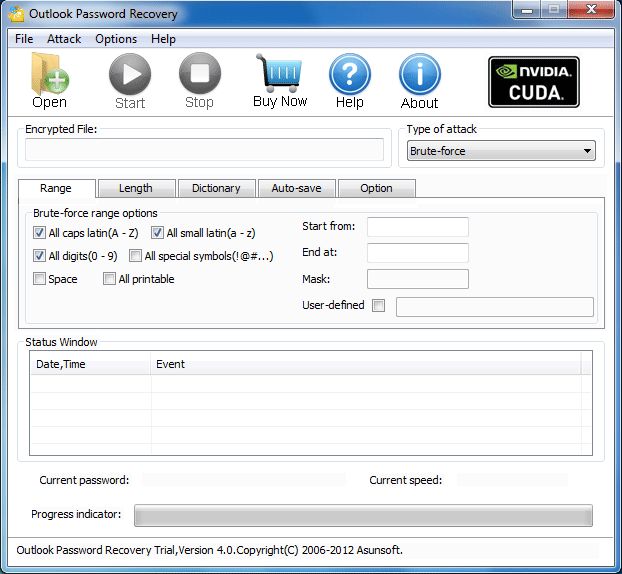Switch to the Dictionary tab

pyautogui.click(x=216, y=188)
